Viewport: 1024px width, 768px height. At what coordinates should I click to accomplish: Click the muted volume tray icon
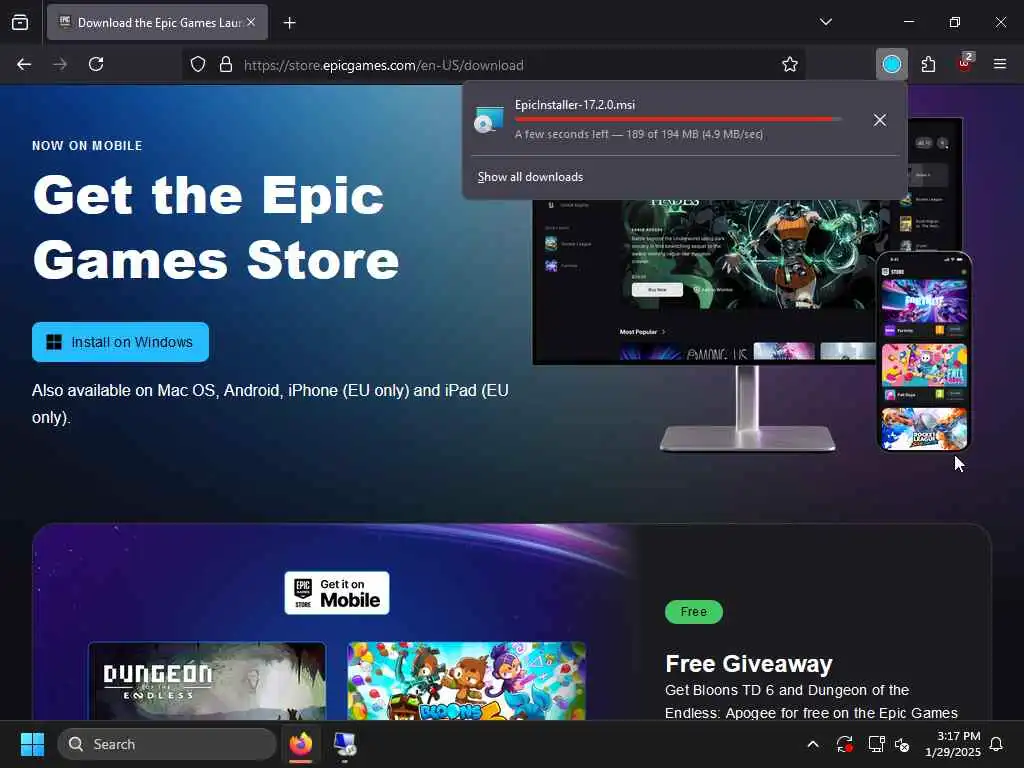click(903, 744)
